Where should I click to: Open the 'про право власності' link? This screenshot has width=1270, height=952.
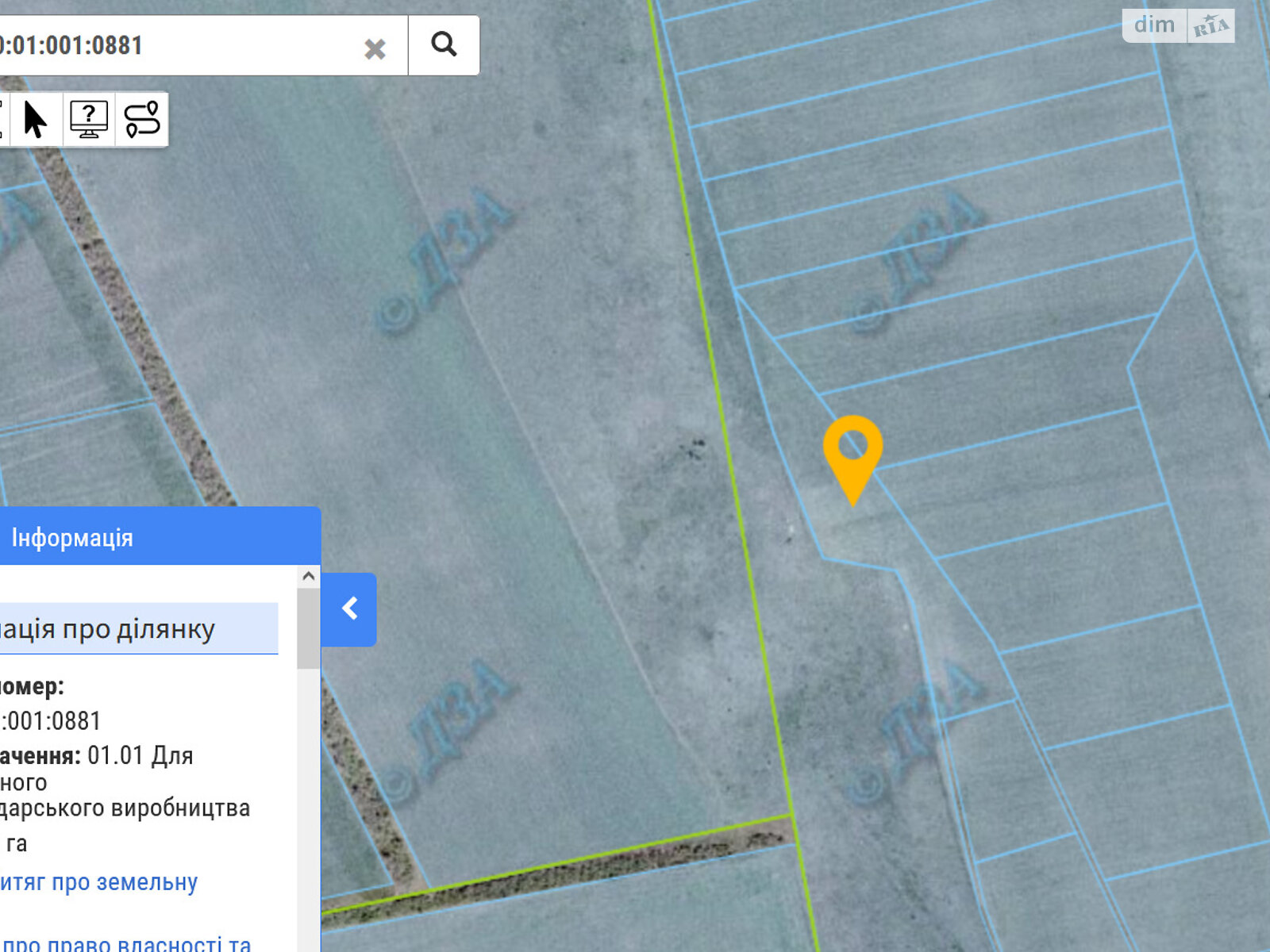[127, 944]
